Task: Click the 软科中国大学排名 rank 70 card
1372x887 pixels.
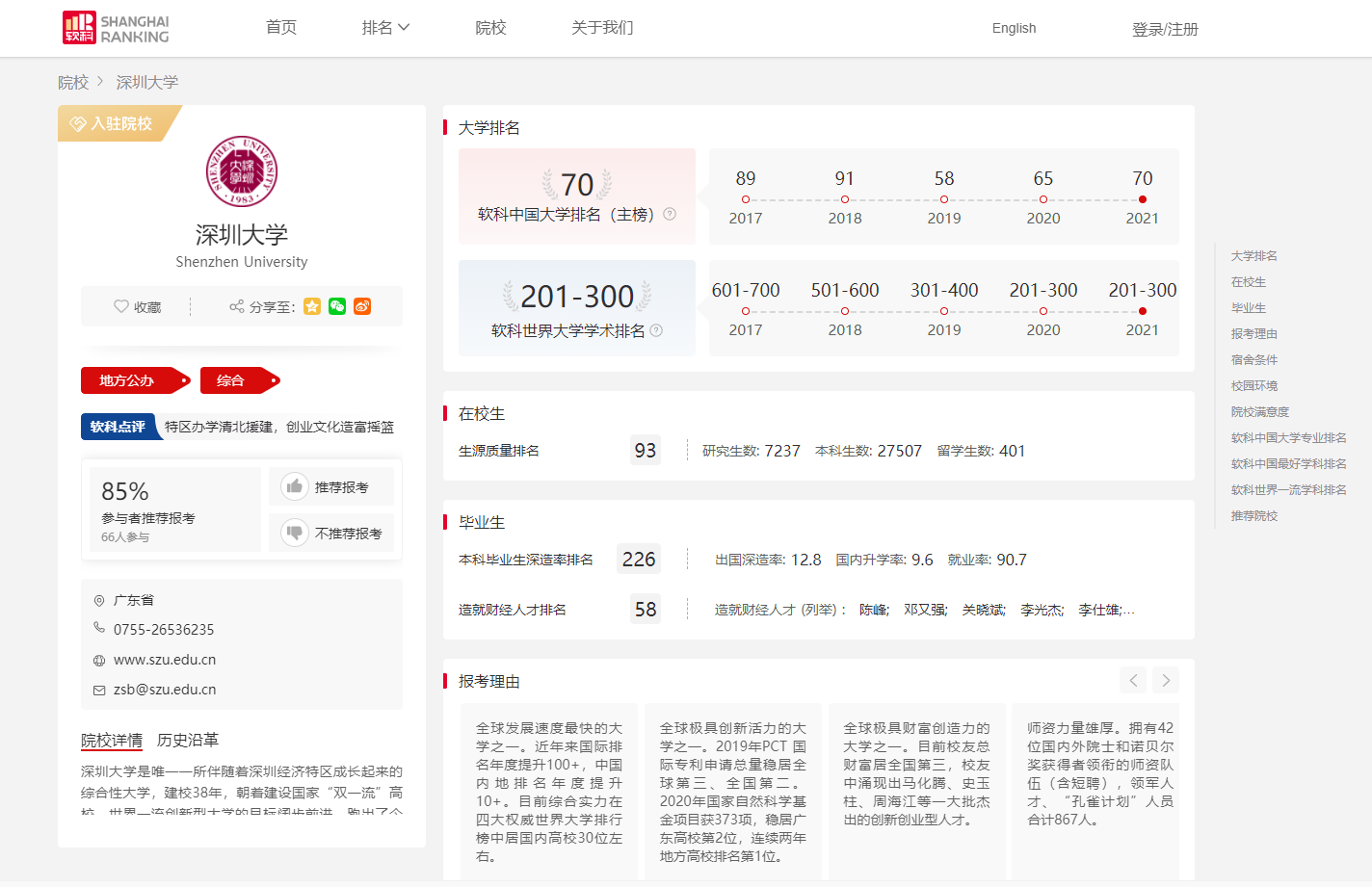Action: tap(577, 196)
